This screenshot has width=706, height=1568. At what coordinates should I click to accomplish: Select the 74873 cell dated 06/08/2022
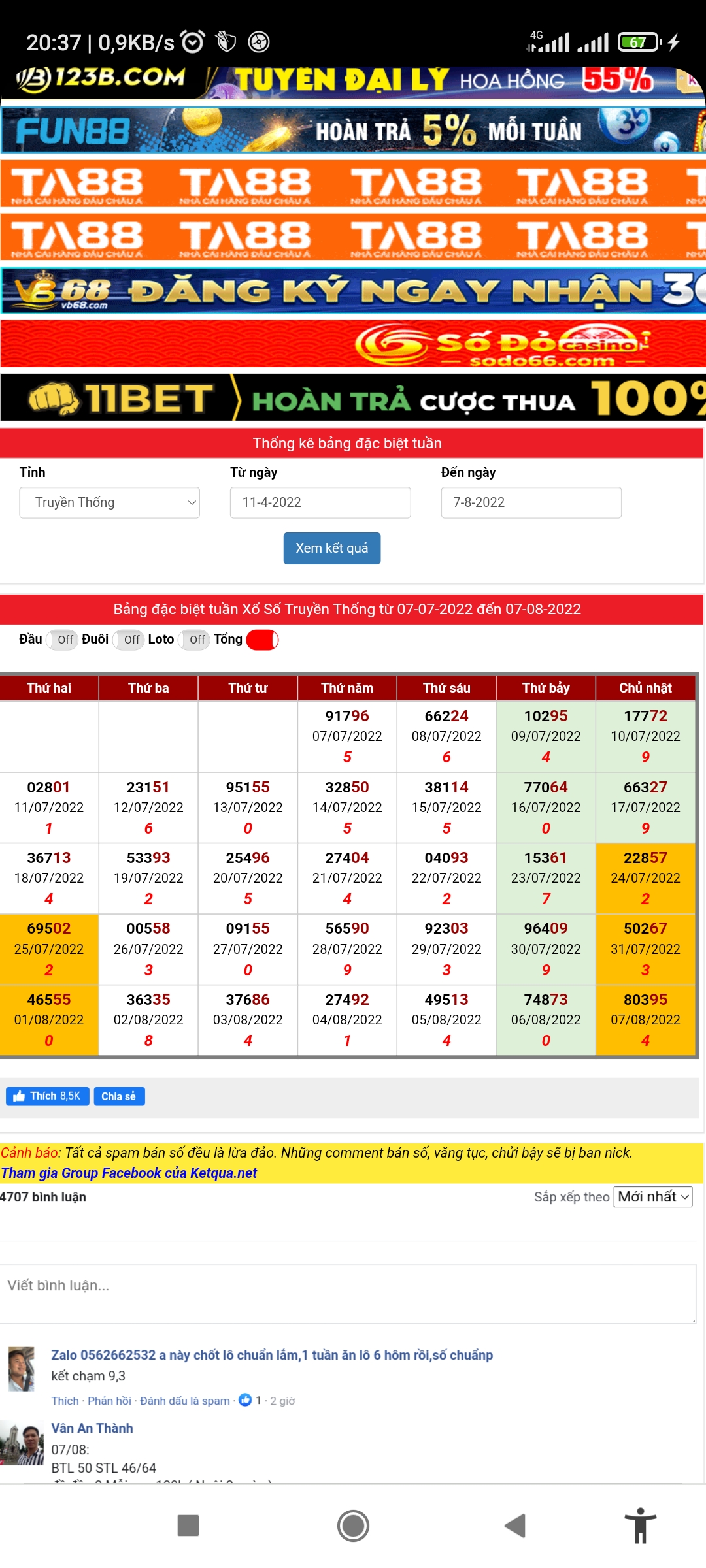546,1020
